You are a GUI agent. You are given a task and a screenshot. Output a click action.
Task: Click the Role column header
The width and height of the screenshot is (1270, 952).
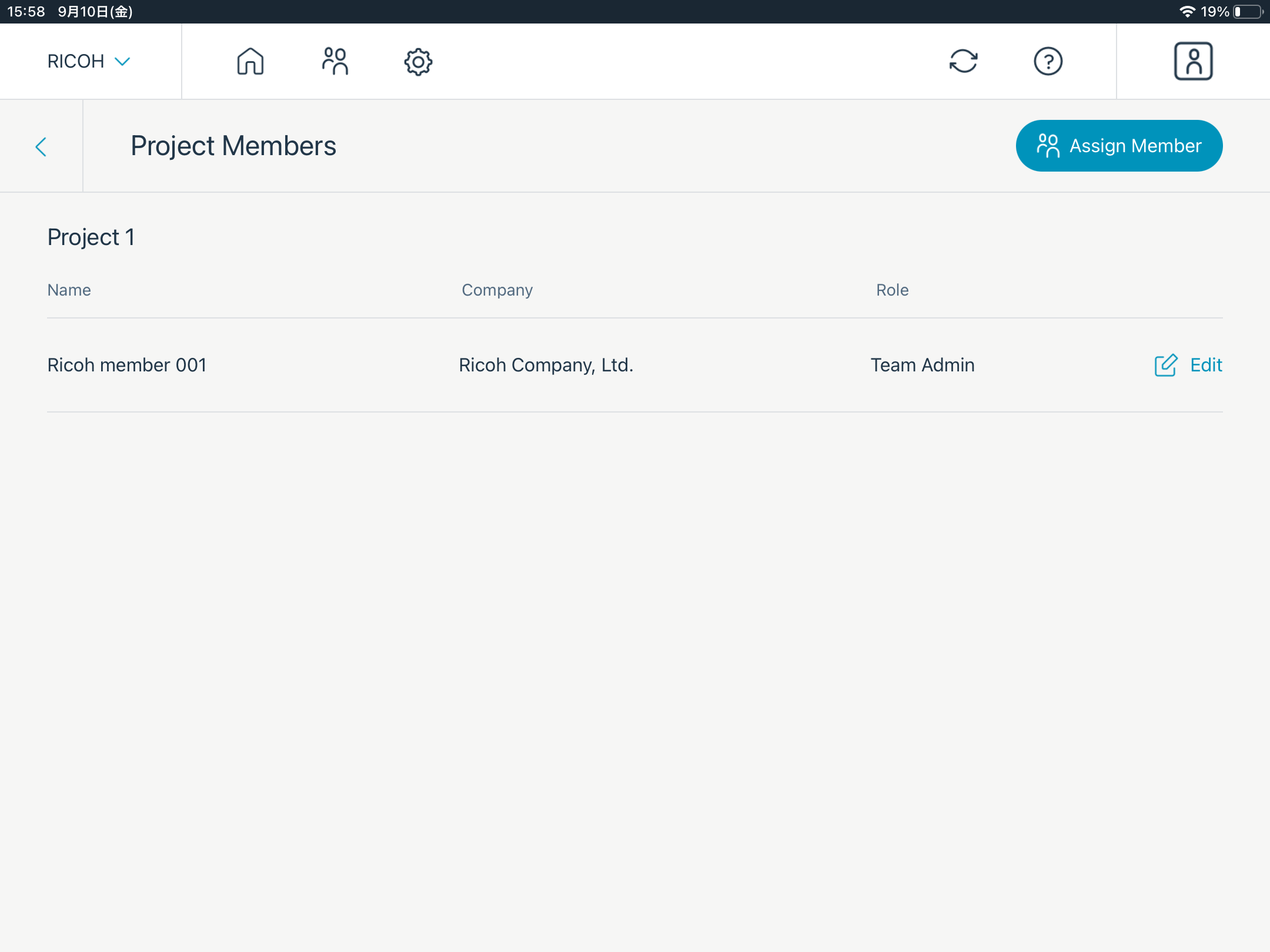tap(892, 290)
